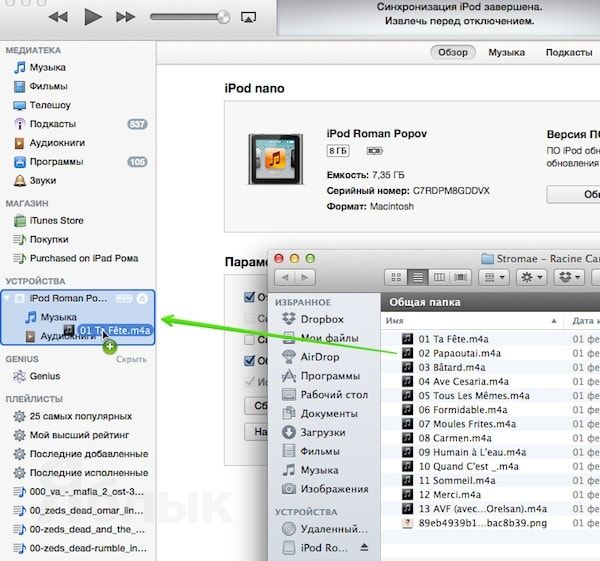Select file 12 Merci.m4a
Screen dimensions: 600x561
click(449, 495)
